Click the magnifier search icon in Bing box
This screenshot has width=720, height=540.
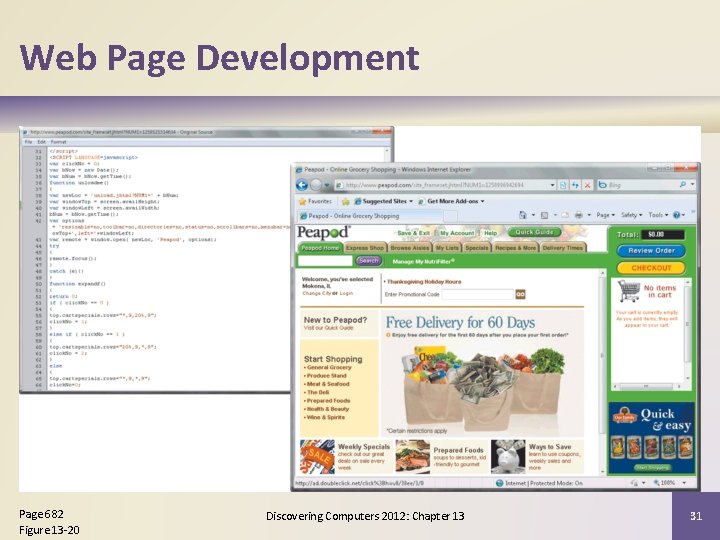[x=683, y=185]
